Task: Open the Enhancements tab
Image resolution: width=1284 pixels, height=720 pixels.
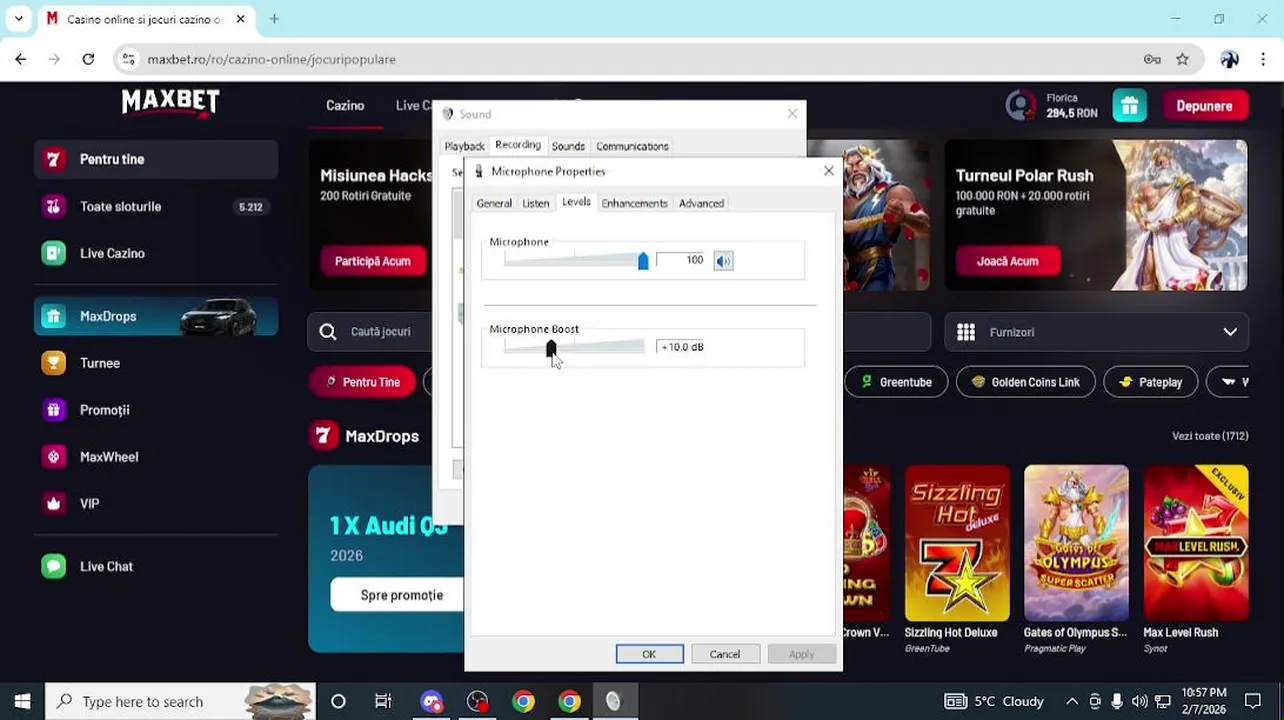Action: [634, 203]
